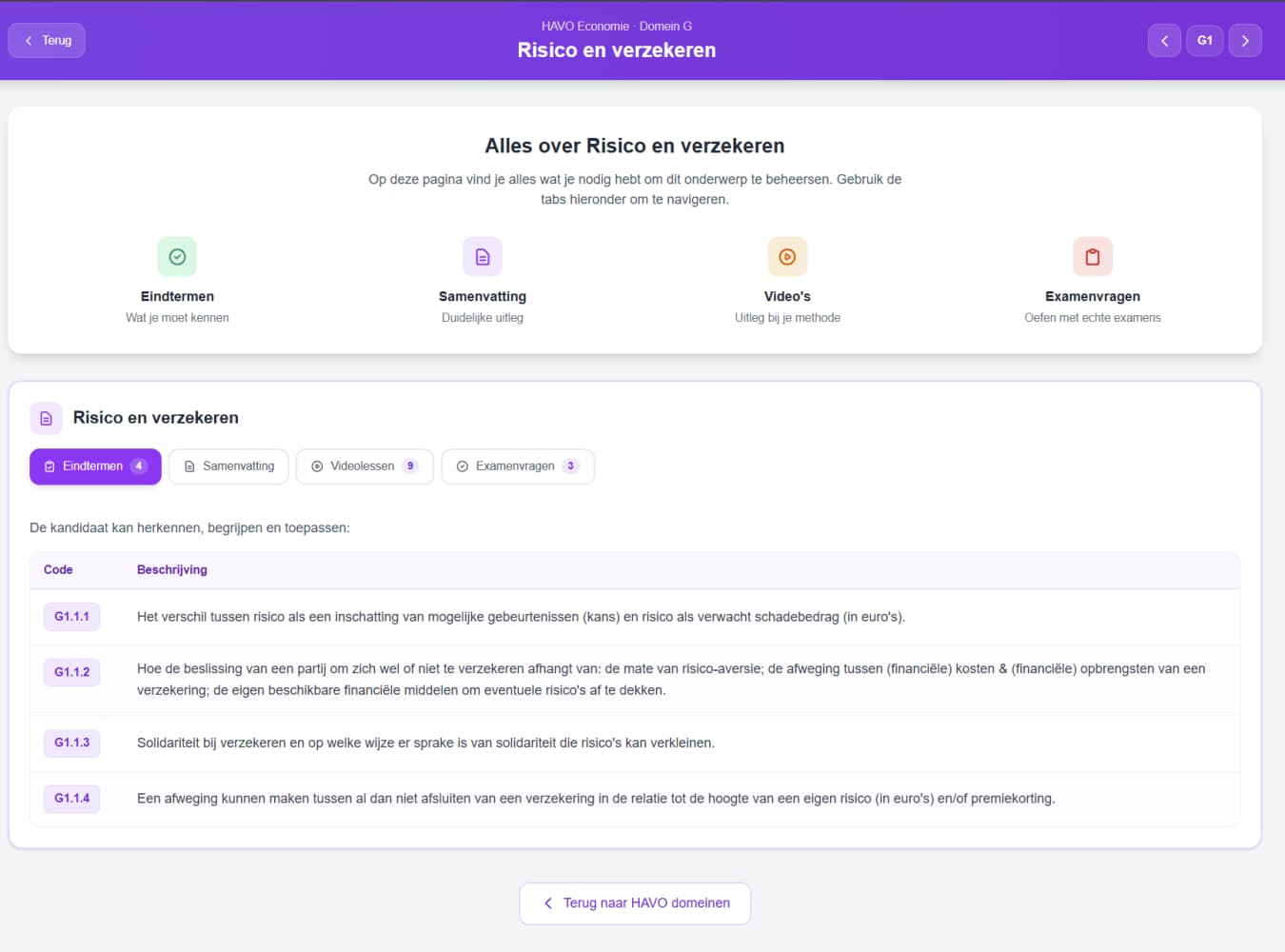
Task: Switch to the Samenvatting tab
Action: coord(228,466)
